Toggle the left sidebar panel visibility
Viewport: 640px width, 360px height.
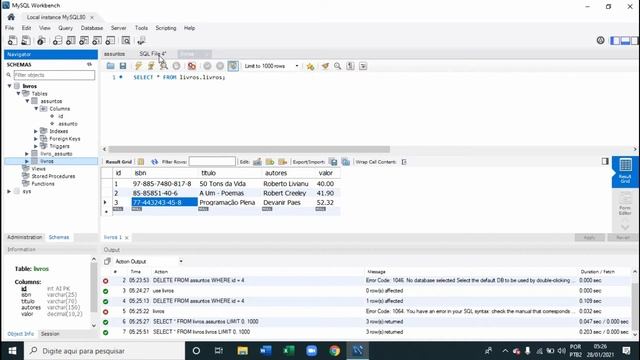tap(615, 40)
